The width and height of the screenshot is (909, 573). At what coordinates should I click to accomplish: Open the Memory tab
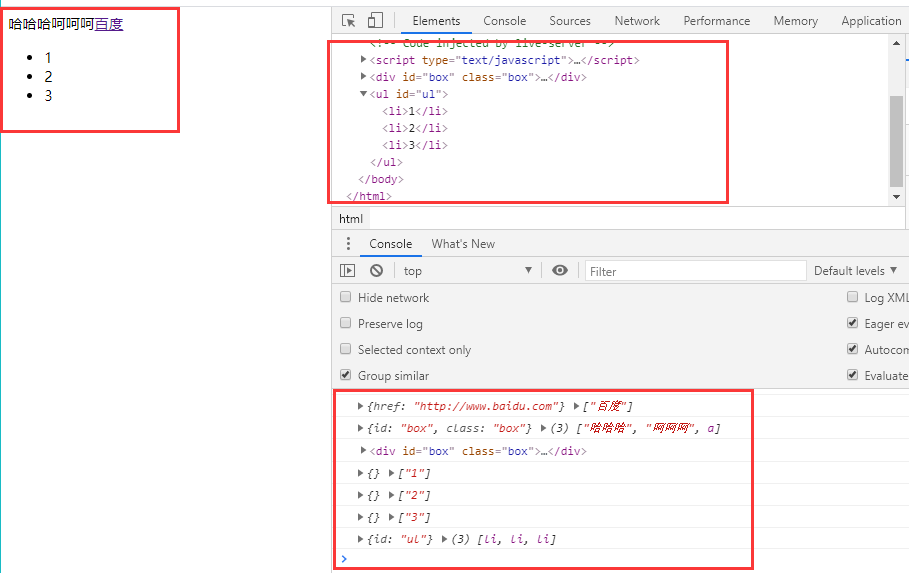click(x=795, y=21)
